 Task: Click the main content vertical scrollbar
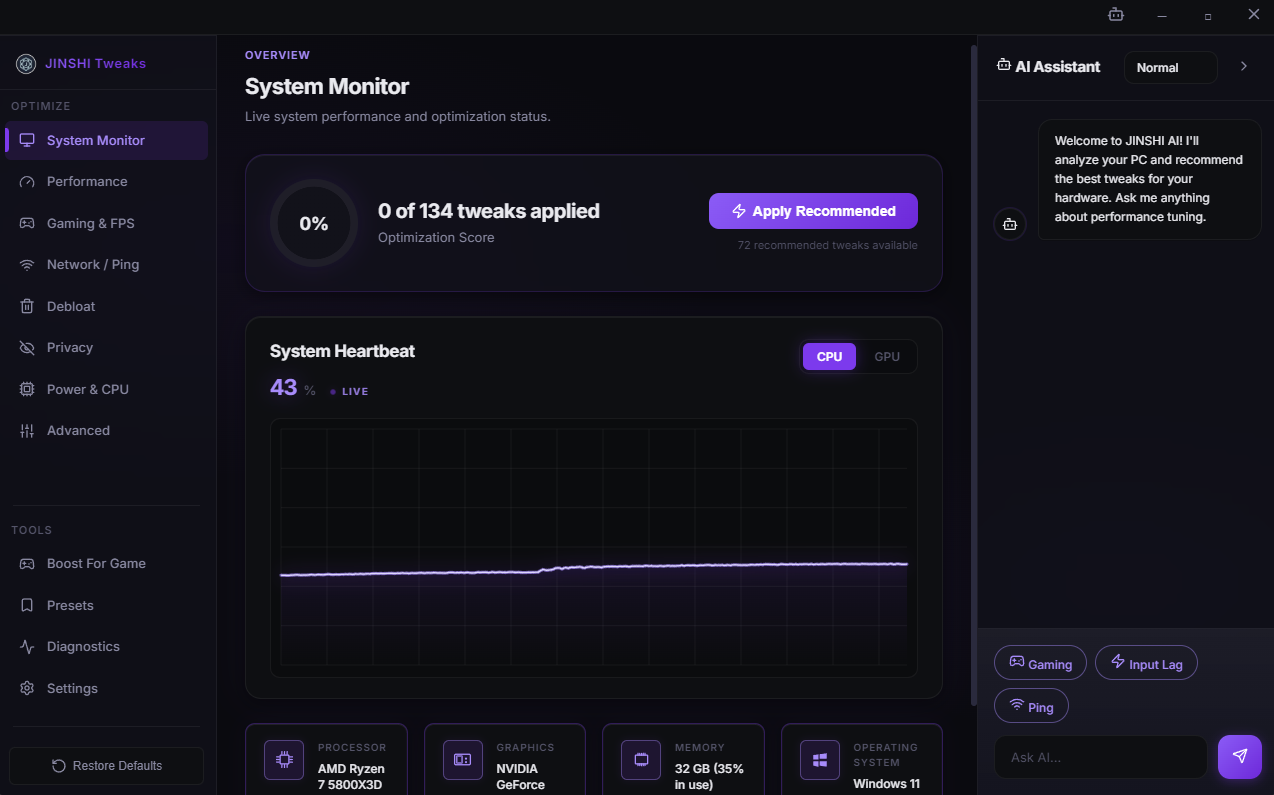coord(973,375)
